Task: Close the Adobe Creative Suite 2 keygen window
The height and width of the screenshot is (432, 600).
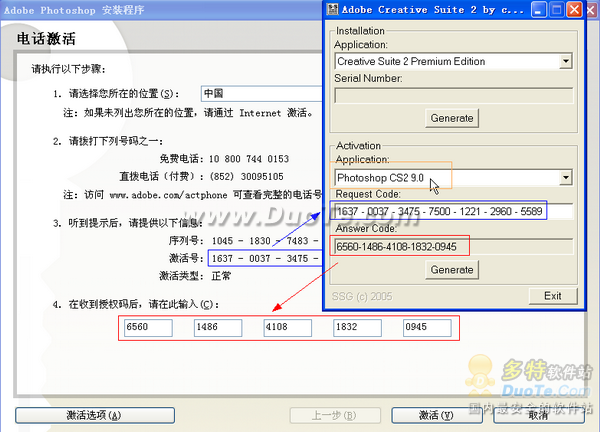Action: point(574,10)
